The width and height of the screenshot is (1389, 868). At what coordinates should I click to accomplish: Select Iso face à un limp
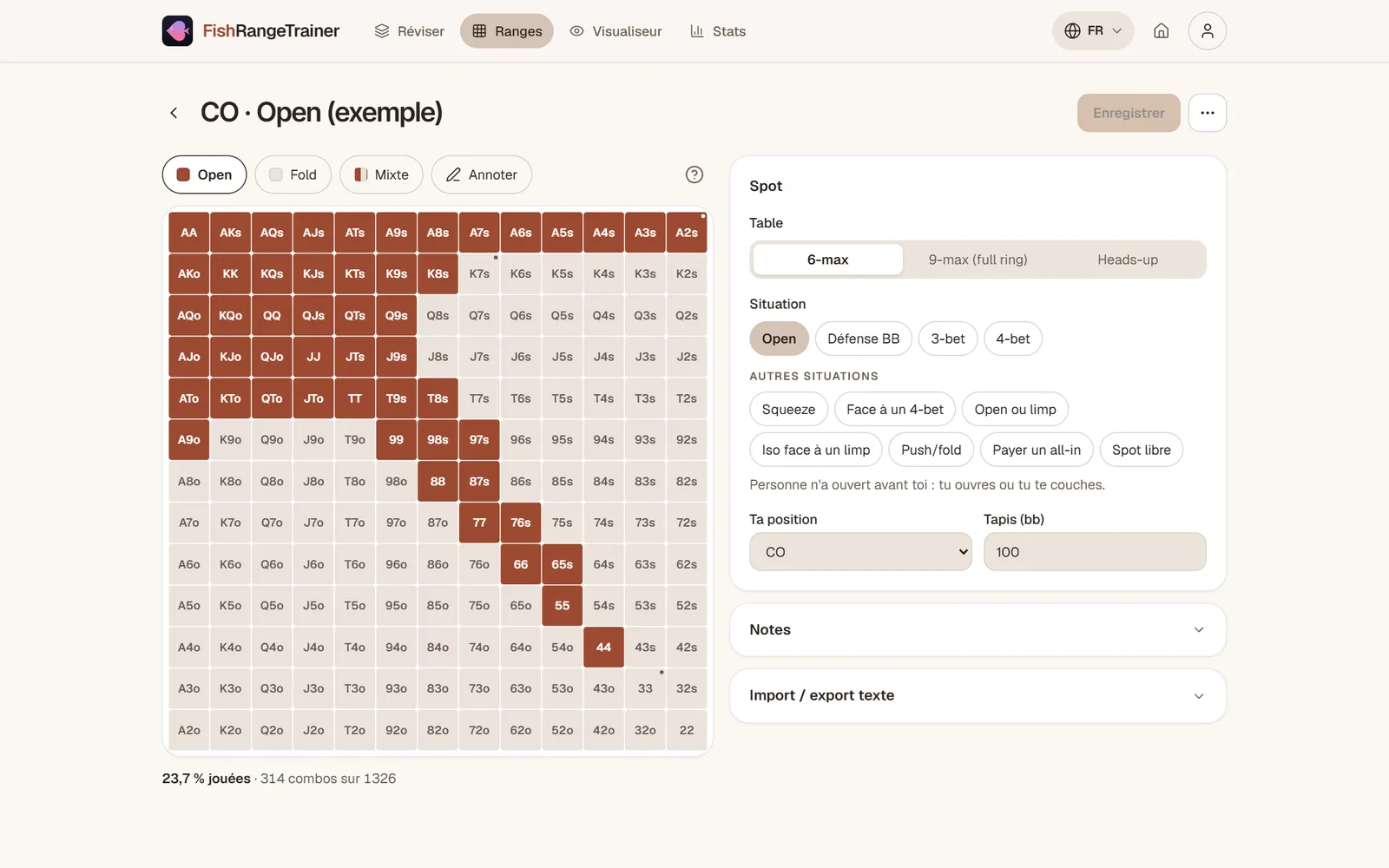tap(816, 450)
